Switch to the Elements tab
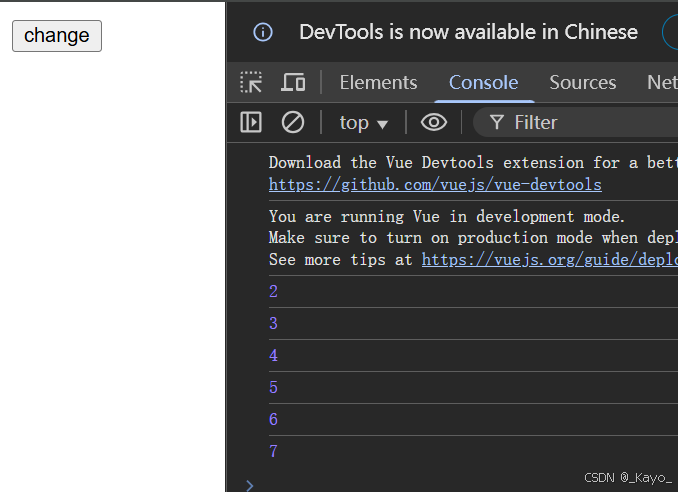 (378, 83)
